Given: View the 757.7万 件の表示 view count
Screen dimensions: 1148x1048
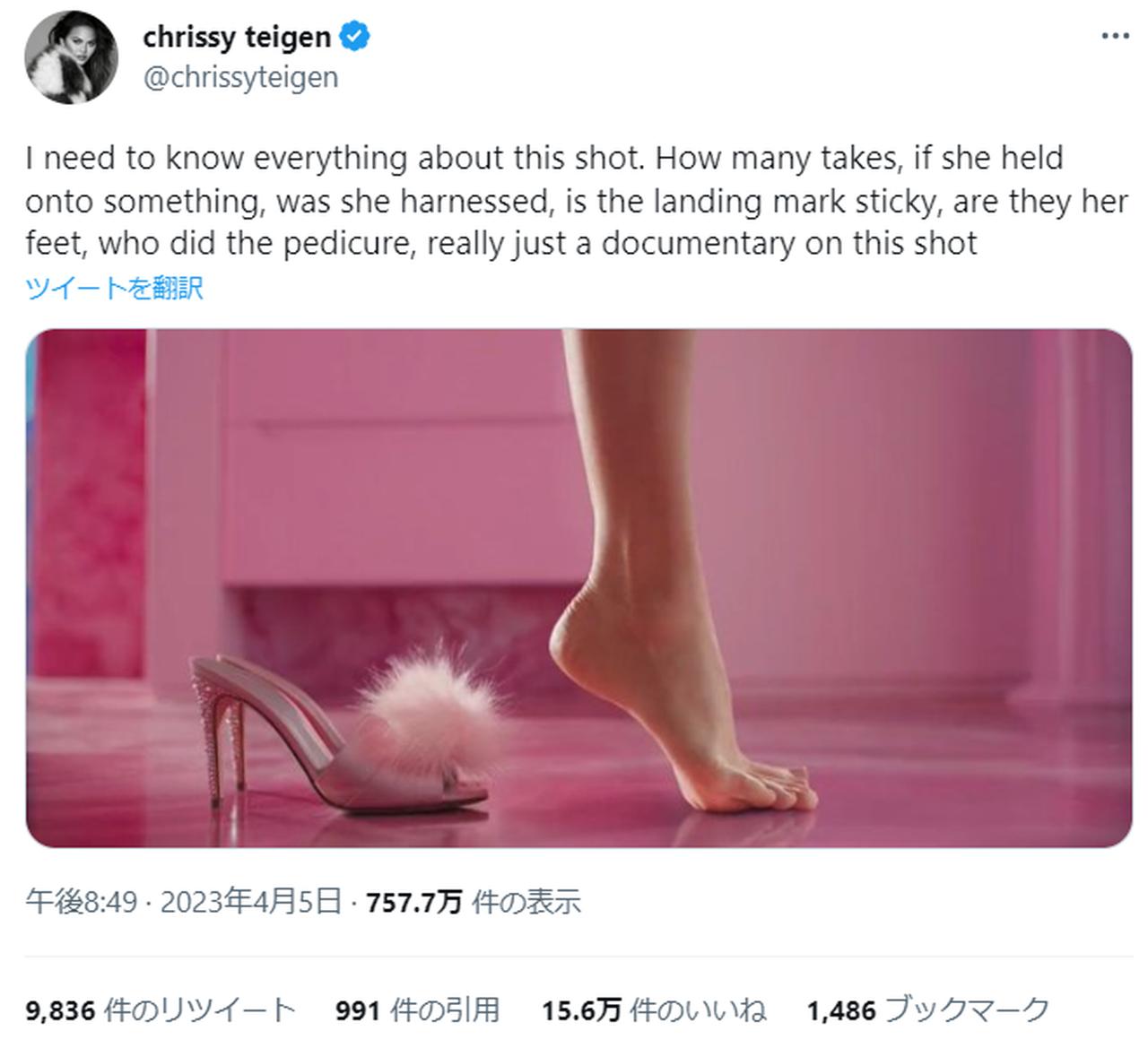Looking at the screenshot, I should tap(474, 901).
